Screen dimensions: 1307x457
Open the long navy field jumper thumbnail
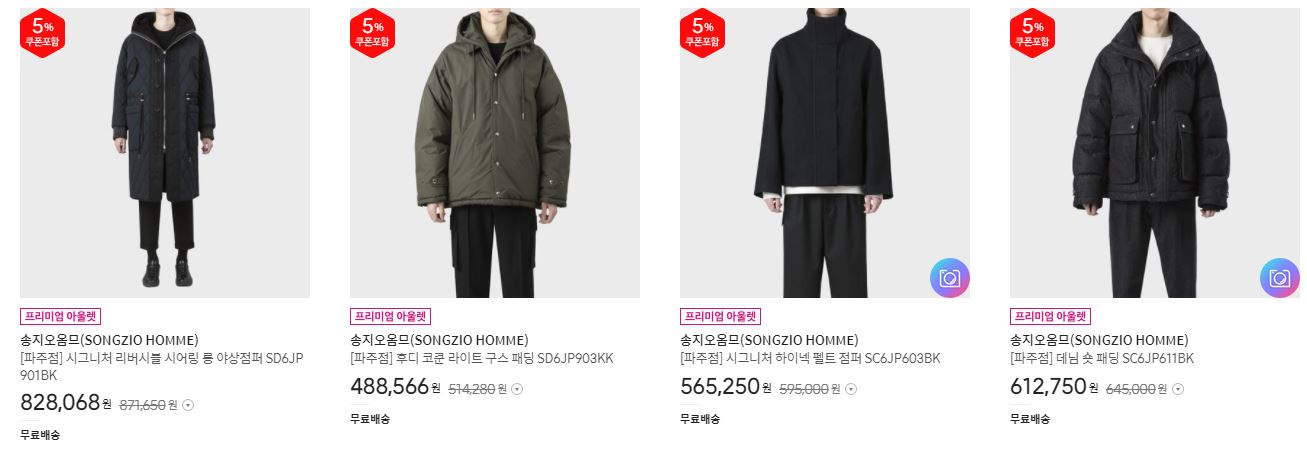click(165, 153)
